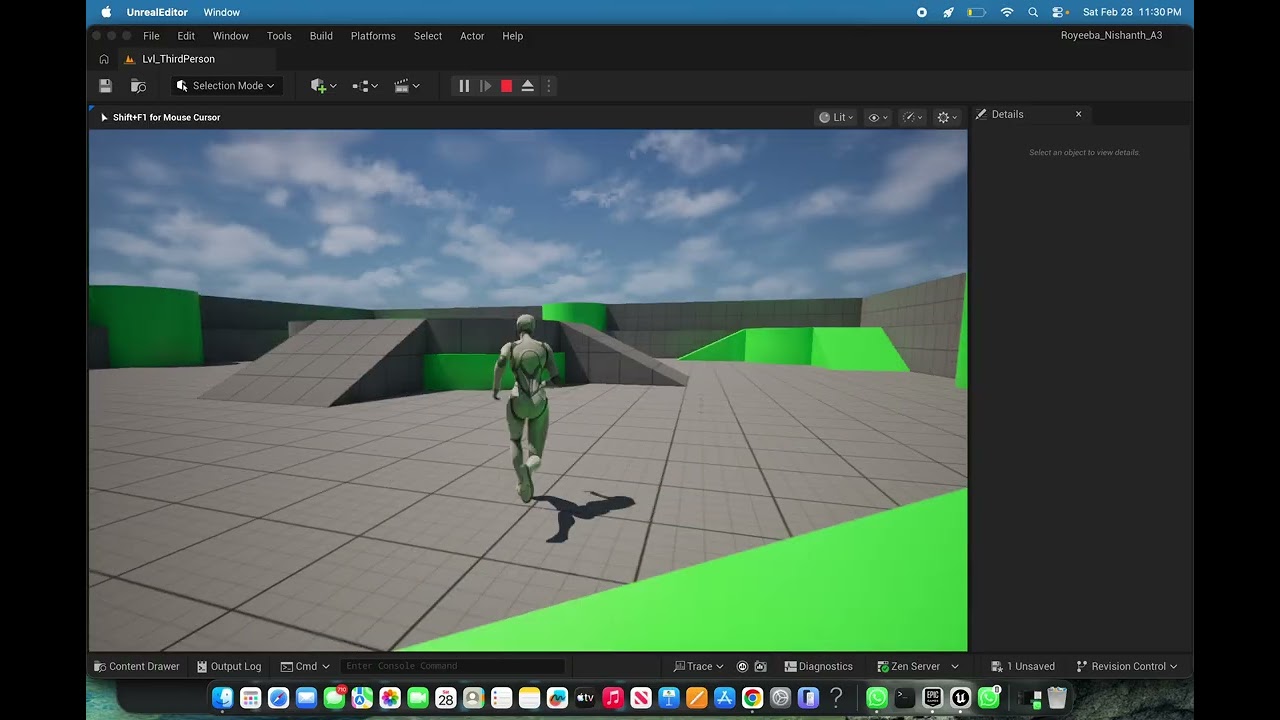Open the Revision Control dropdown
This screenshot has height=720, width=1280.
coord(1127,666)
